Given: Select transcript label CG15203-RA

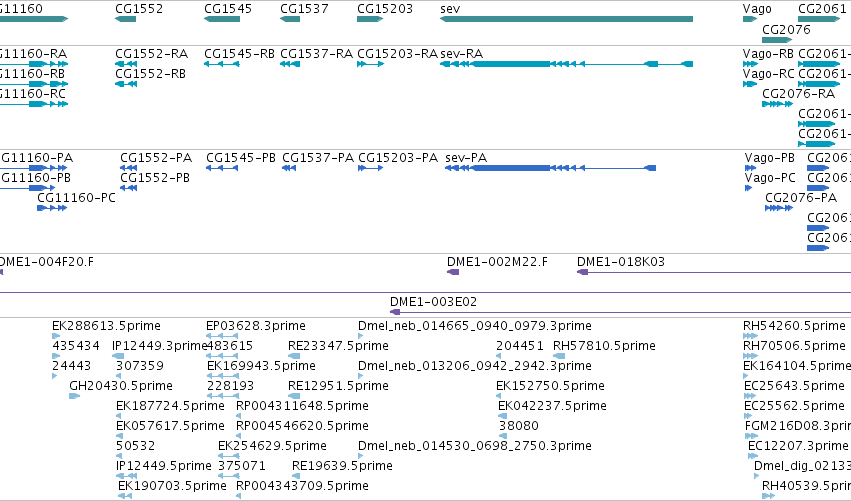Looking at the screenshot, I should click(397, 54).
